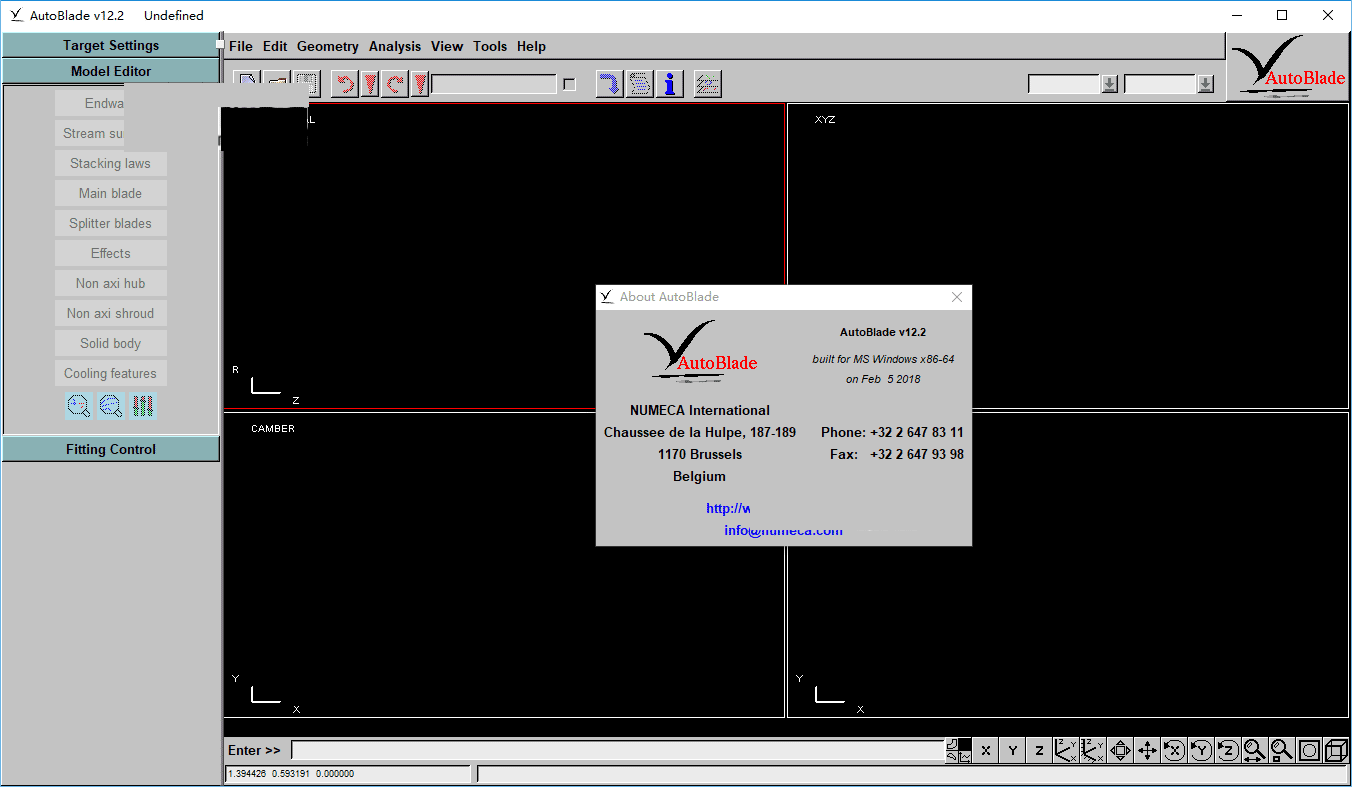Click the XYZ view label
This screenshot has height=787, width=1352.
click(x=825, y=120)
